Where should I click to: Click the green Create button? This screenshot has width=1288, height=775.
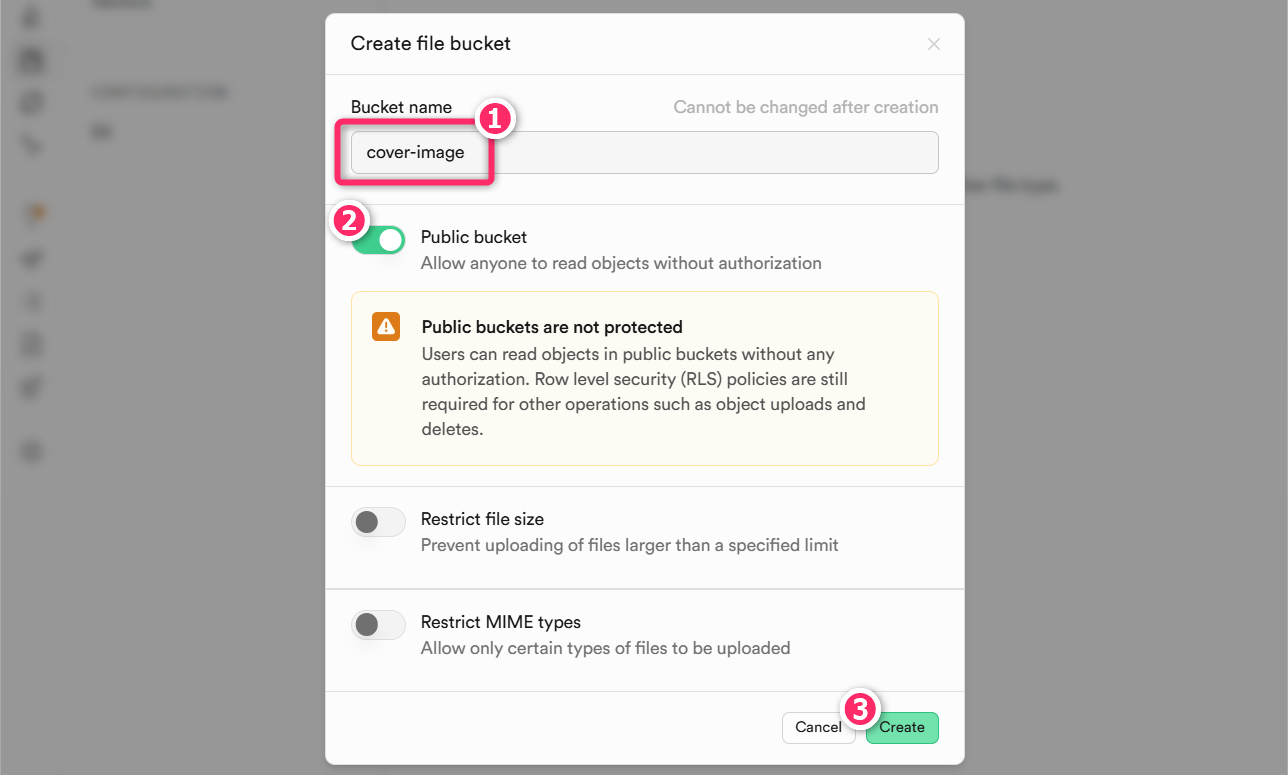tap(902, 728)
